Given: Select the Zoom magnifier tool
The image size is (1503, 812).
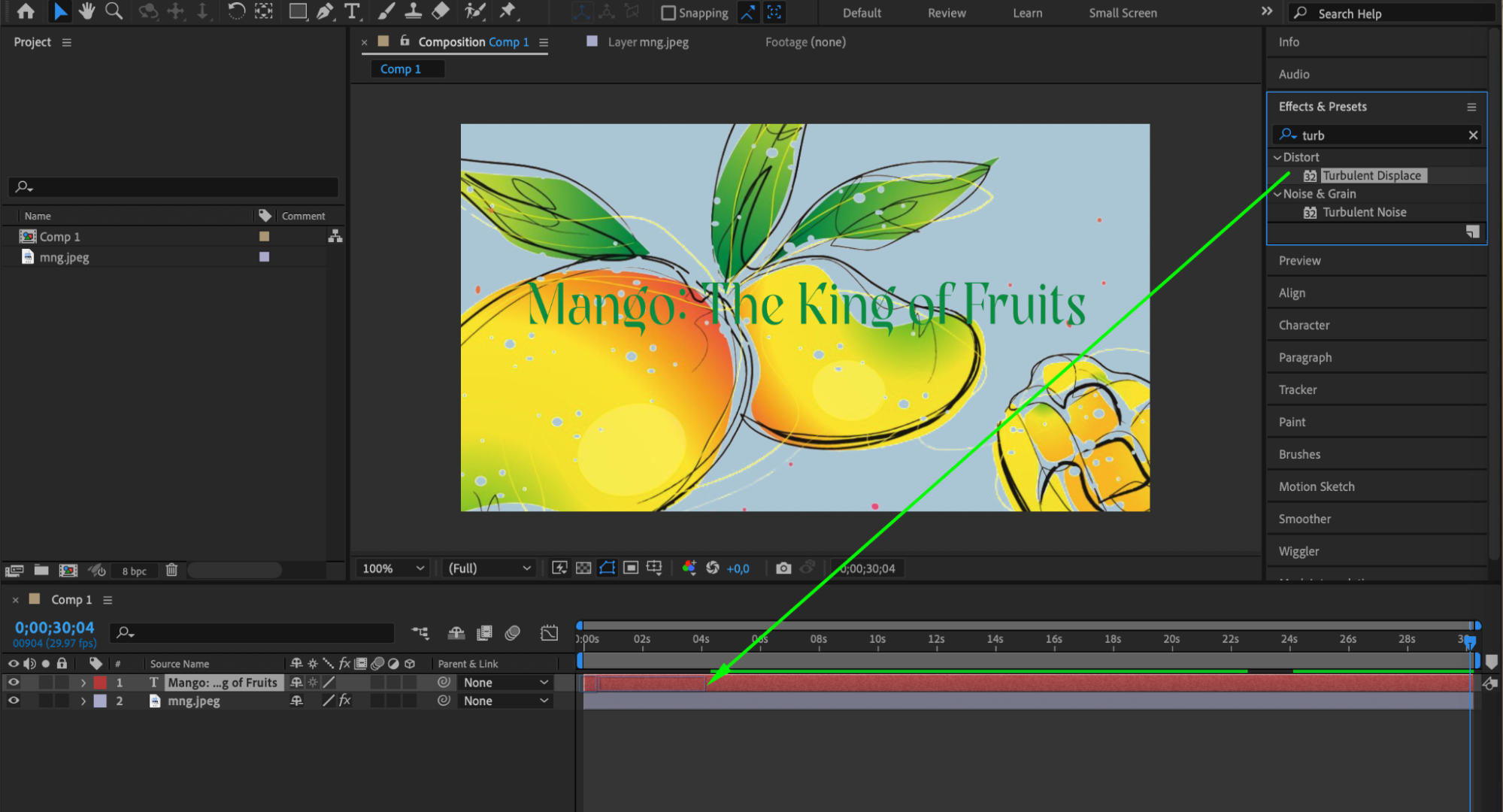Looking at the screenshot, I should click(x=114, y=11).
